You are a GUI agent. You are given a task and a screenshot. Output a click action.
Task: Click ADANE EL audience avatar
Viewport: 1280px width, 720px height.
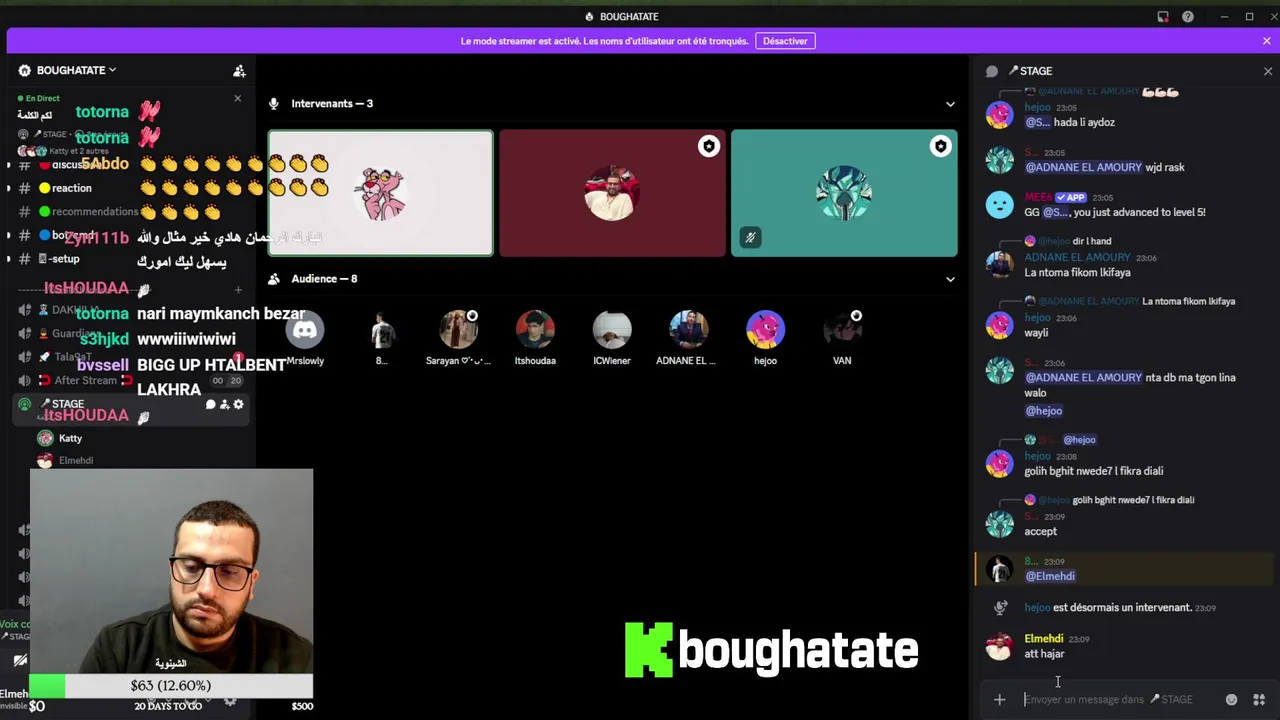[x=688, y=330]
